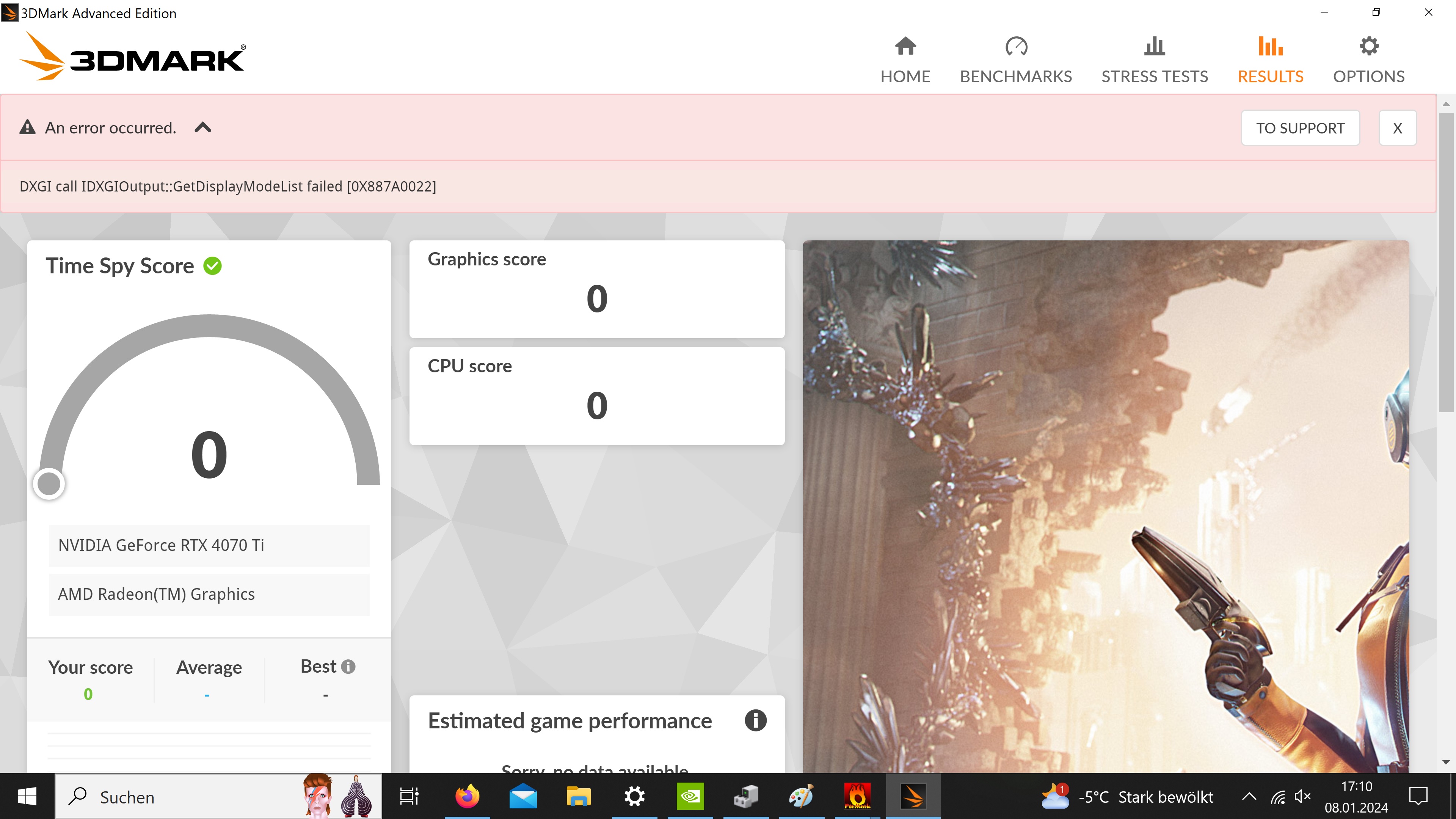The image size is (1456, 819).
Task: Click the info icon next to Best
Action: (349, 667)
